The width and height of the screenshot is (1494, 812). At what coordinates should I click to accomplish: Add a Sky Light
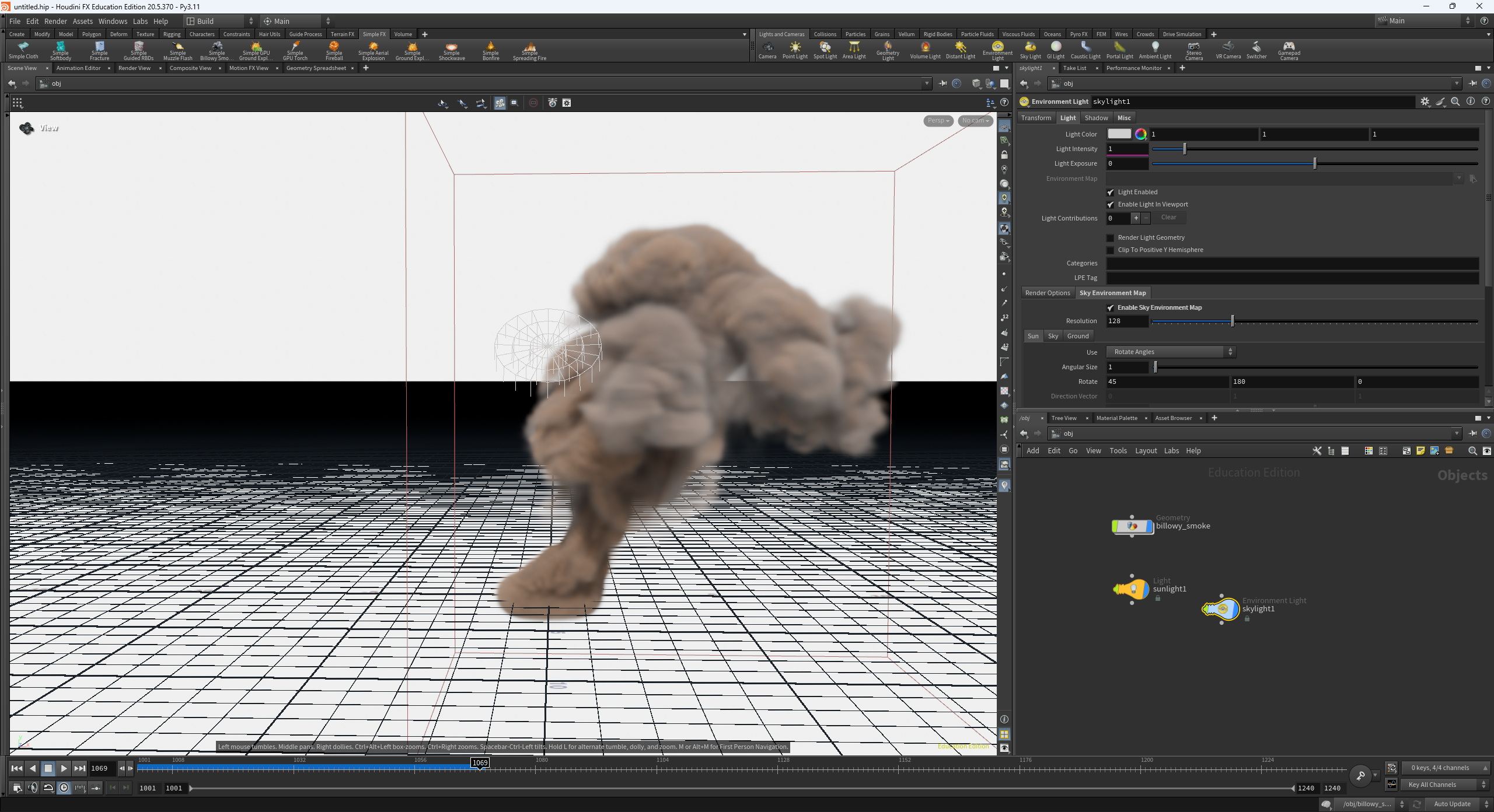point(1030,51)
